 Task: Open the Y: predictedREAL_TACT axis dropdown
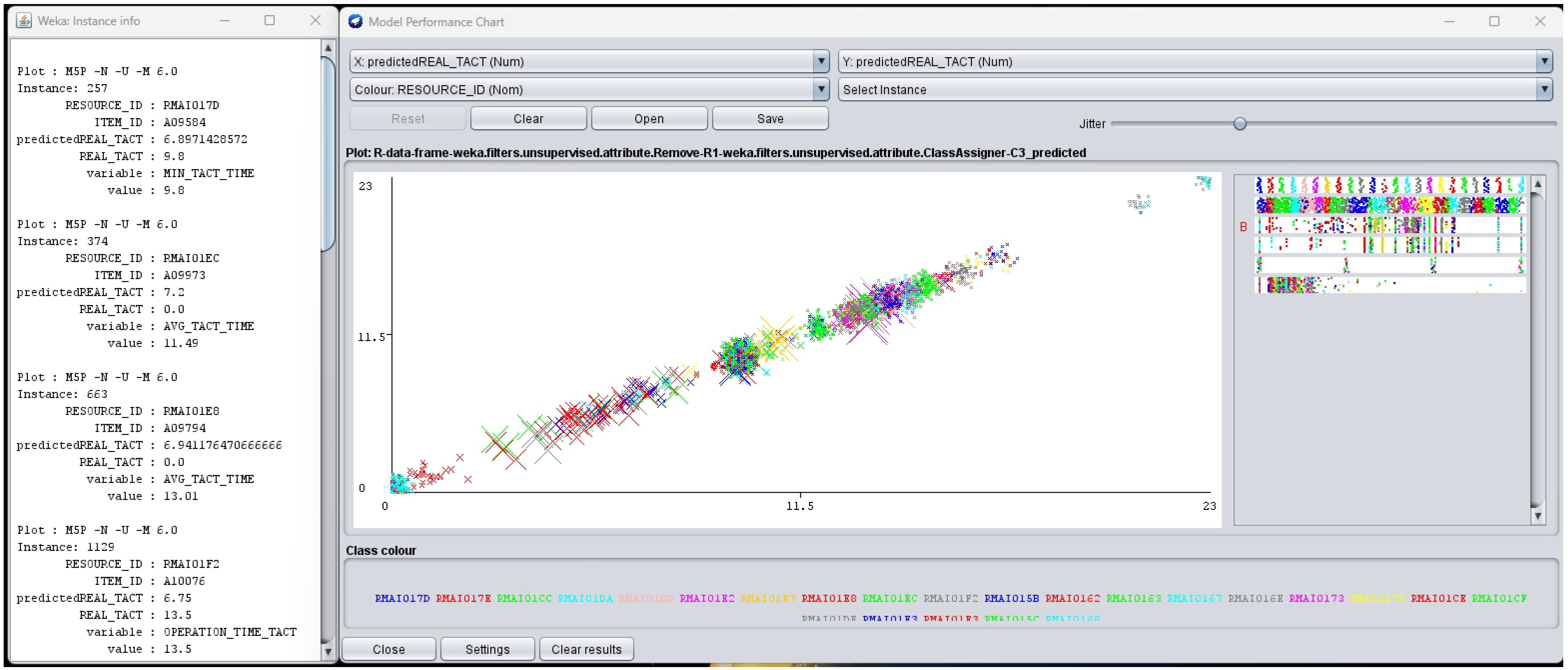1195,62
